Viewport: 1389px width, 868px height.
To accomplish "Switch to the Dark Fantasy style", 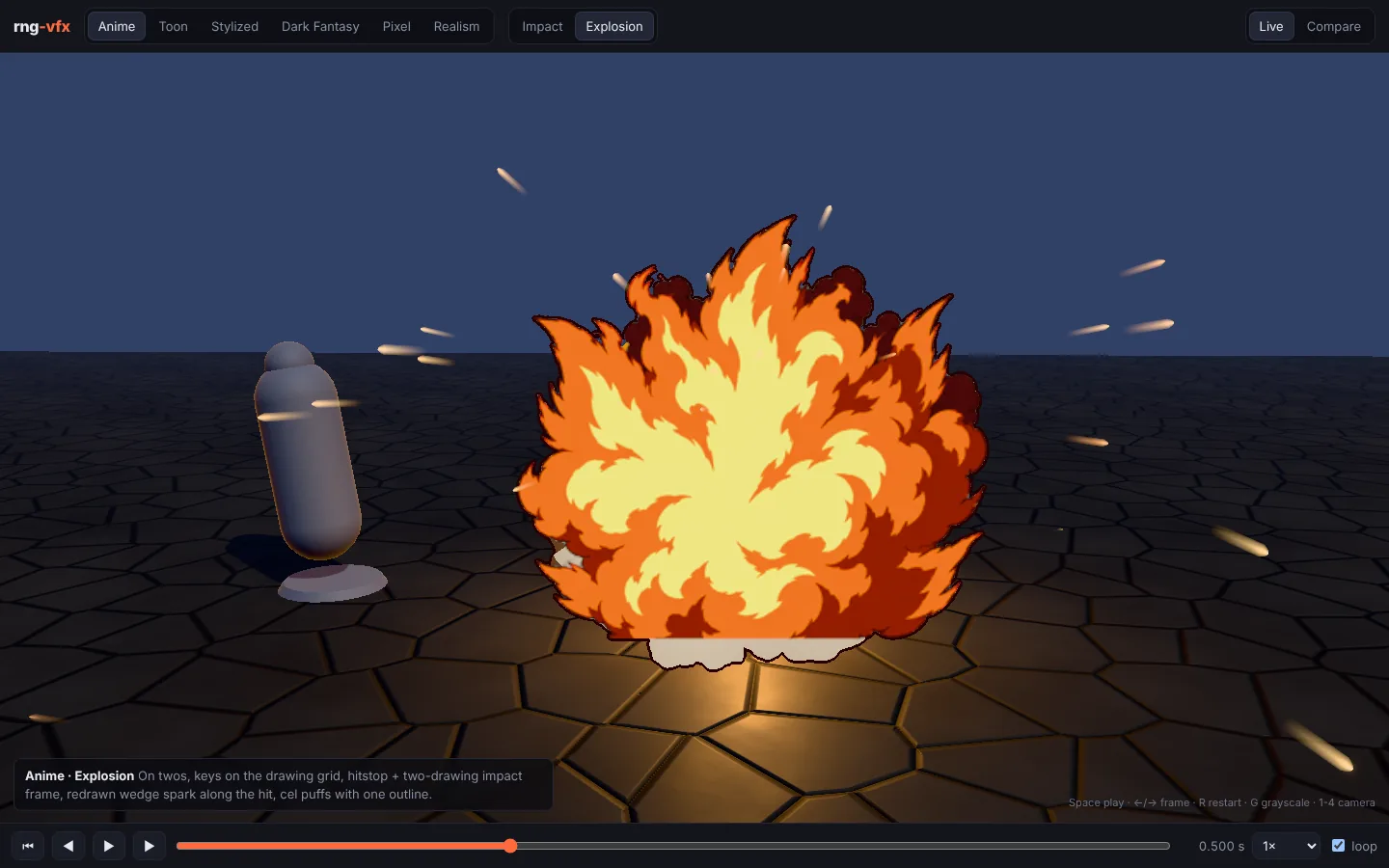I will click(320, 26).
